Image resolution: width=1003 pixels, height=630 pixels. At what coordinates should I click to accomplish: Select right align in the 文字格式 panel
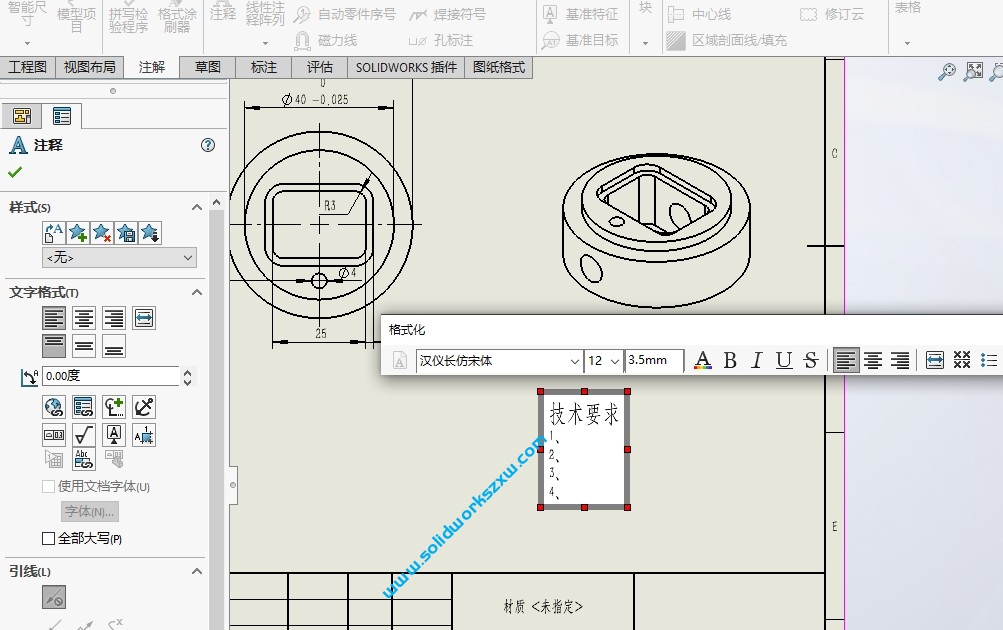[114, 319]
